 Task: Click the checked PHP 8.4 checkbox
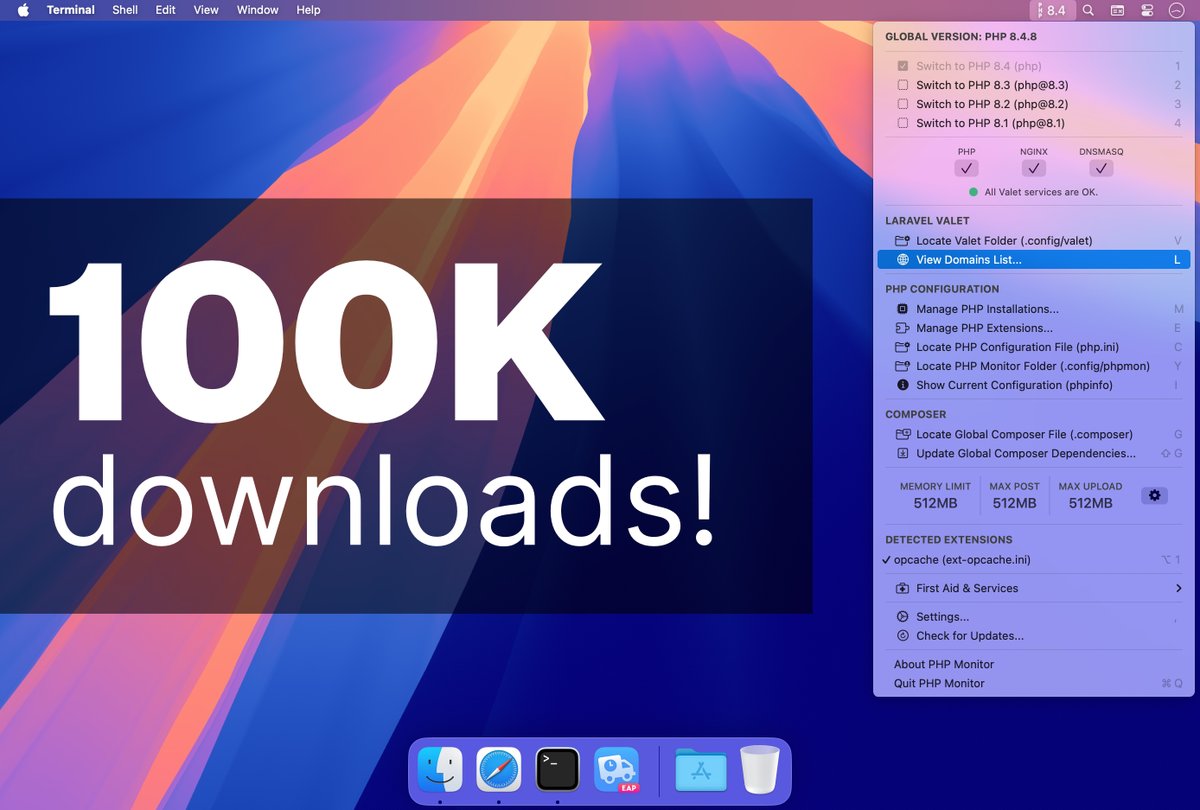(x=903, y=66)
